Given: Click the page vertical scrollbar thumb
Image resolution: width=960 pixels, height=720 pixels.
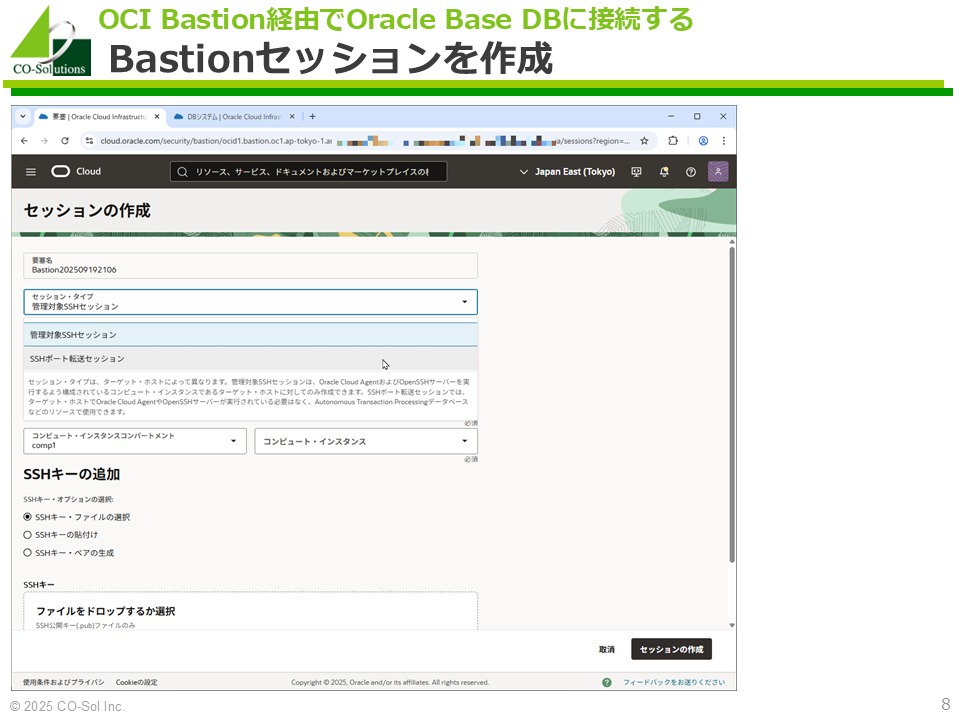Looking at the screenshot, I should click(732, 404).
